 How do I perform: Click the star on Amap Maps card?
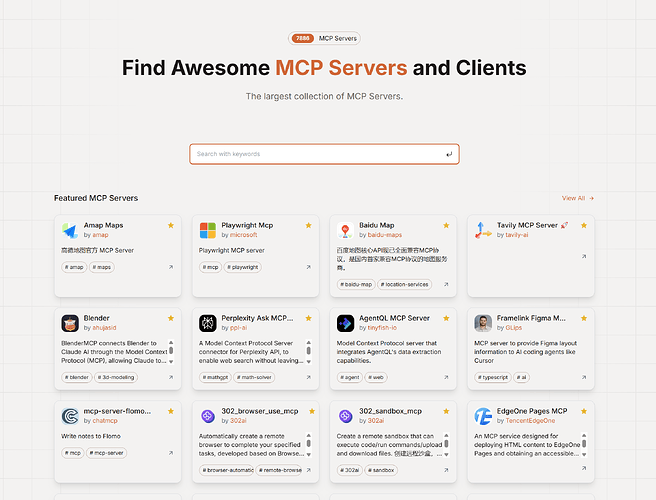coord(171,226)
